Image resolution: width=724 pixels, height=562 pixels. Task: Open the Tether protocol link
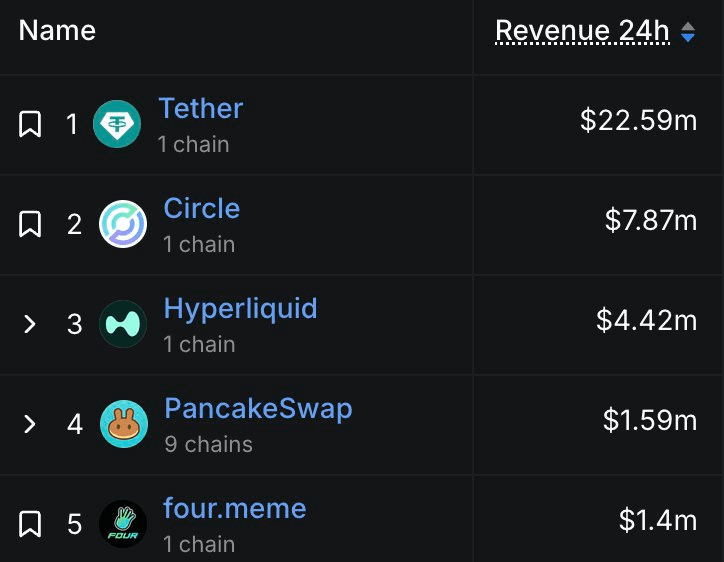200,108
